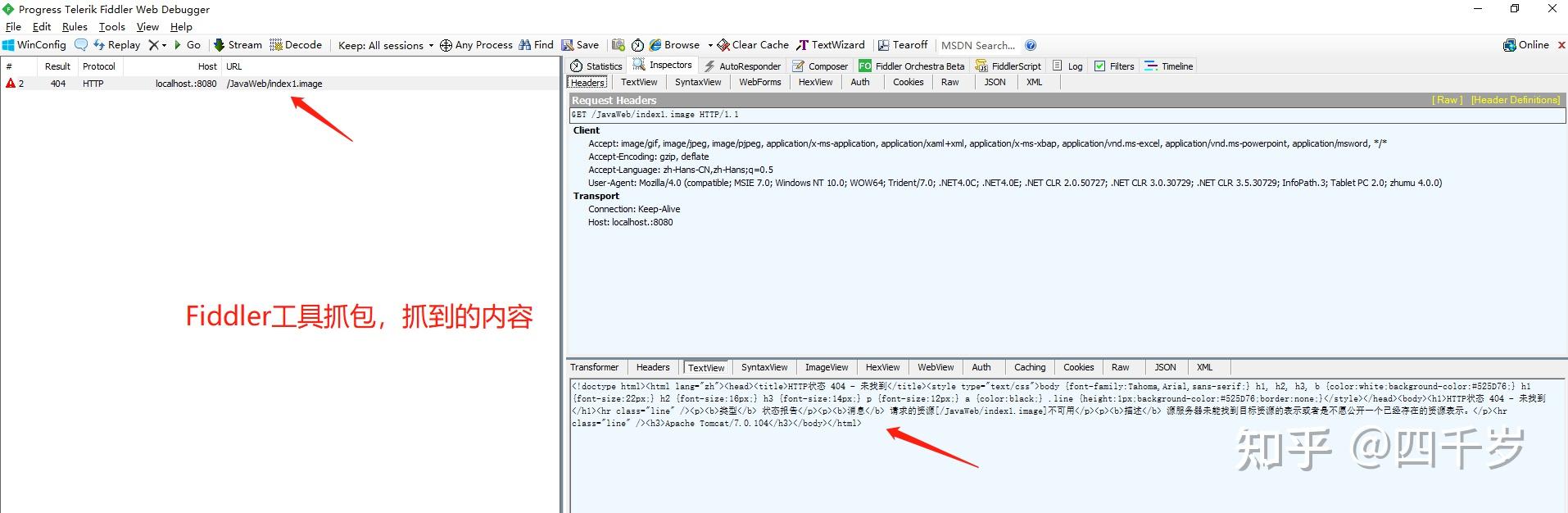This screenshot has height=513, width=1568.
Task: Select request Cookies inspector tab
Action: tap(908, 82)
